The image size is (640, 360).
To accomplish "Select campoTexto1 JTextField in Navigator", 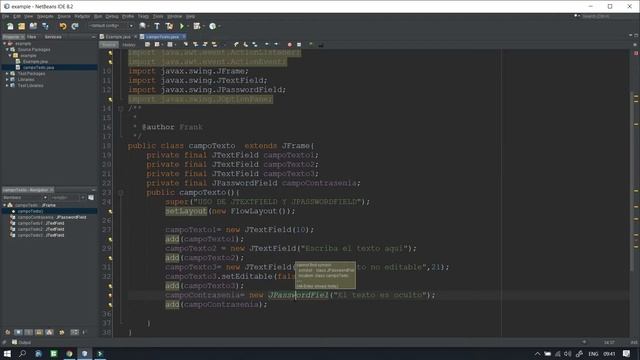I will pos(38,223).
